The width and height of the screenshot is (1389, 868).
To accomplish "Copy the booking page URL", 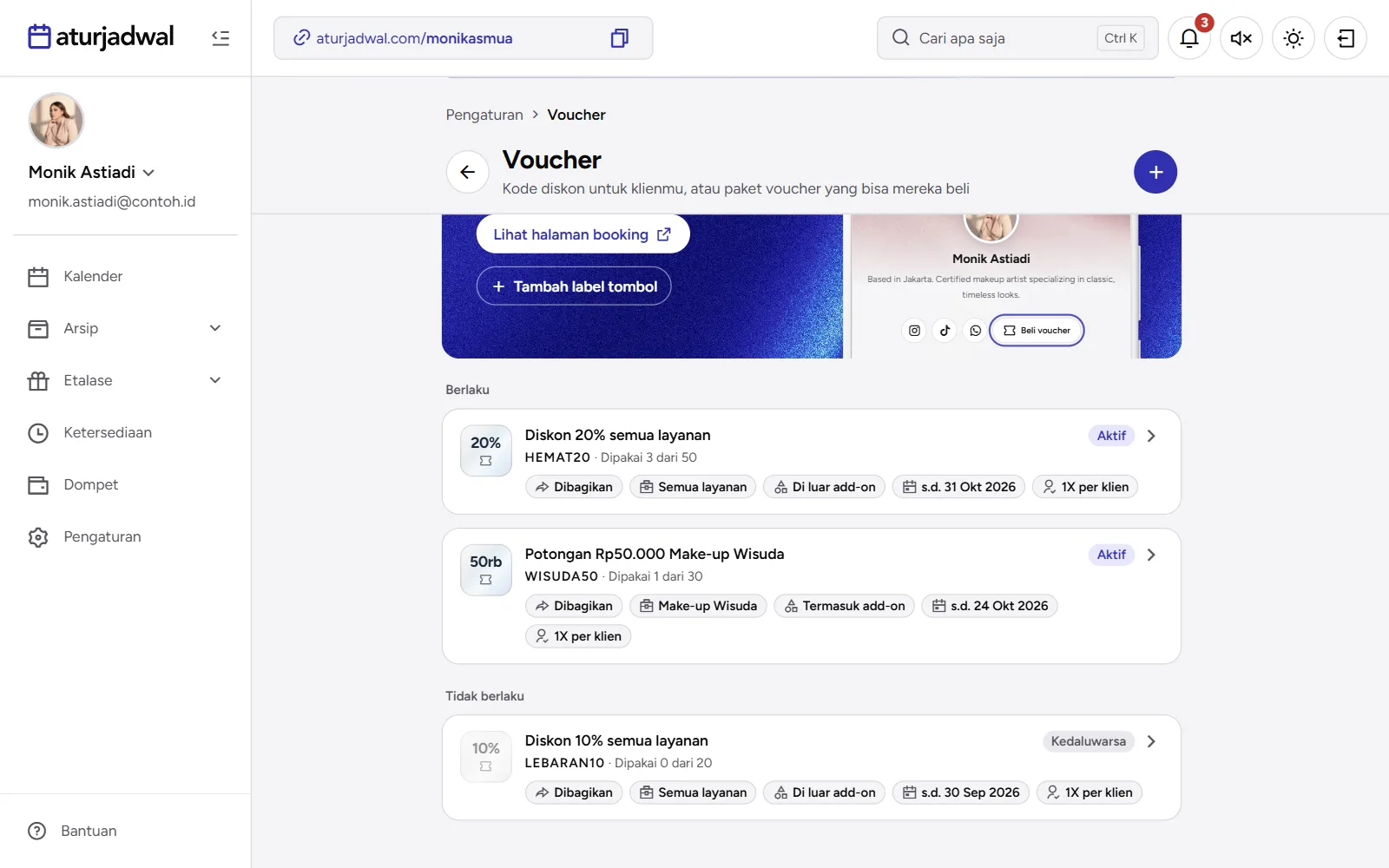I will pos(619,38).
